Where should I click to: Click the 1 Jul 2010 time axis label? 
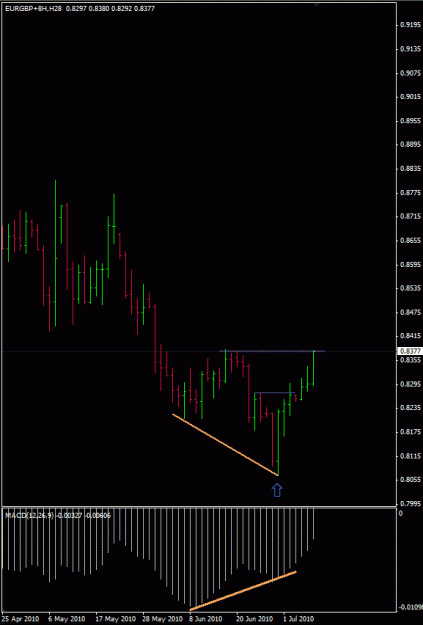(298, 619)
